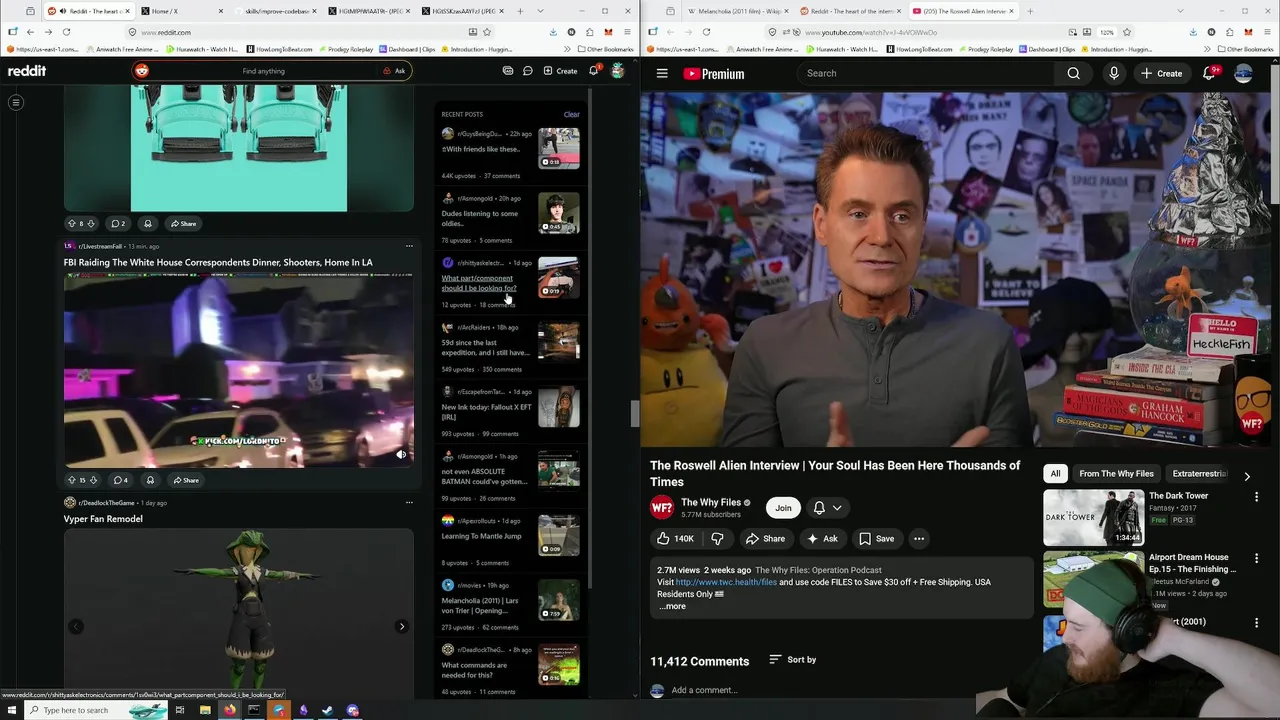Click Reddit page scrollbar thumb
This screenshot has width=1280, height=720.
[634, 413]
